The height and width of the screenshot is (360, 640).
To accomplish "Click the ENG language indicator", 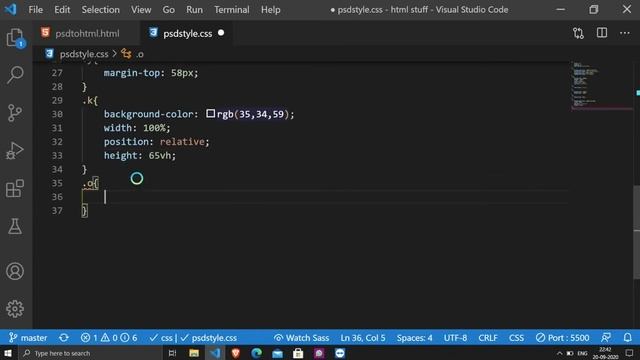I will click(582, 353).
